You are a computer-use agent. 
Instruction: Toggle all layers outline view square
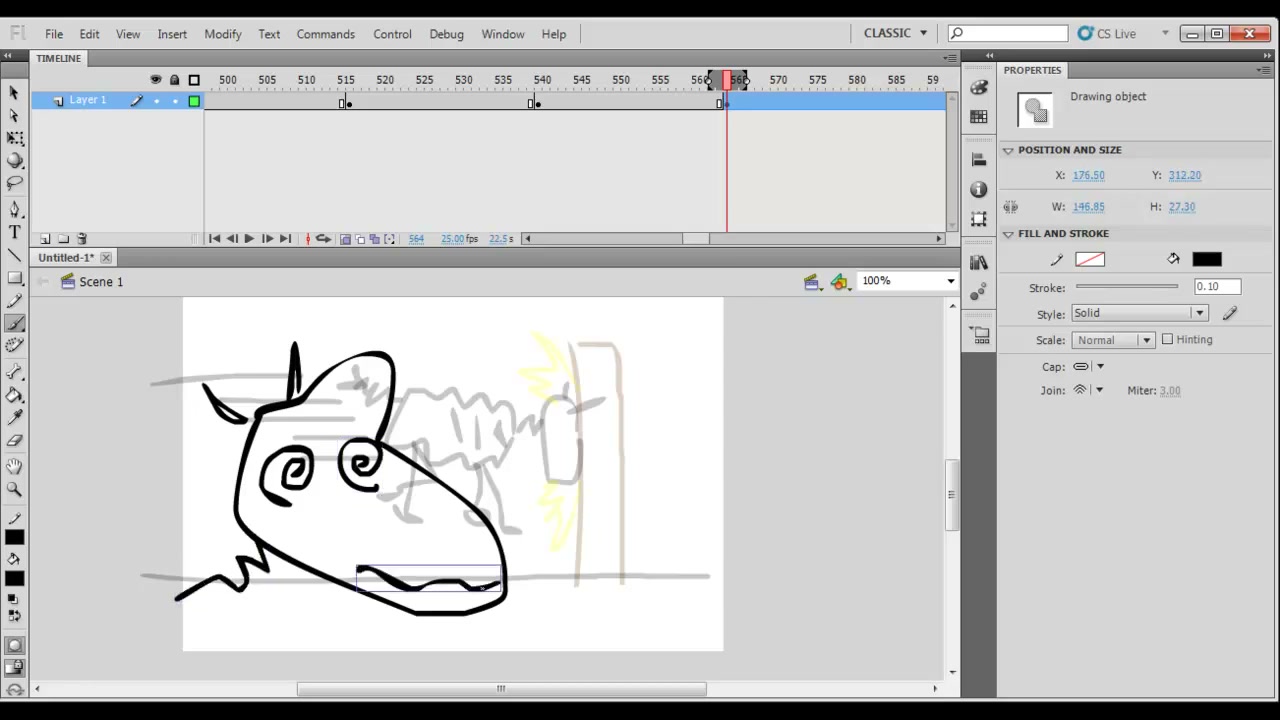(x=194, y=80)
